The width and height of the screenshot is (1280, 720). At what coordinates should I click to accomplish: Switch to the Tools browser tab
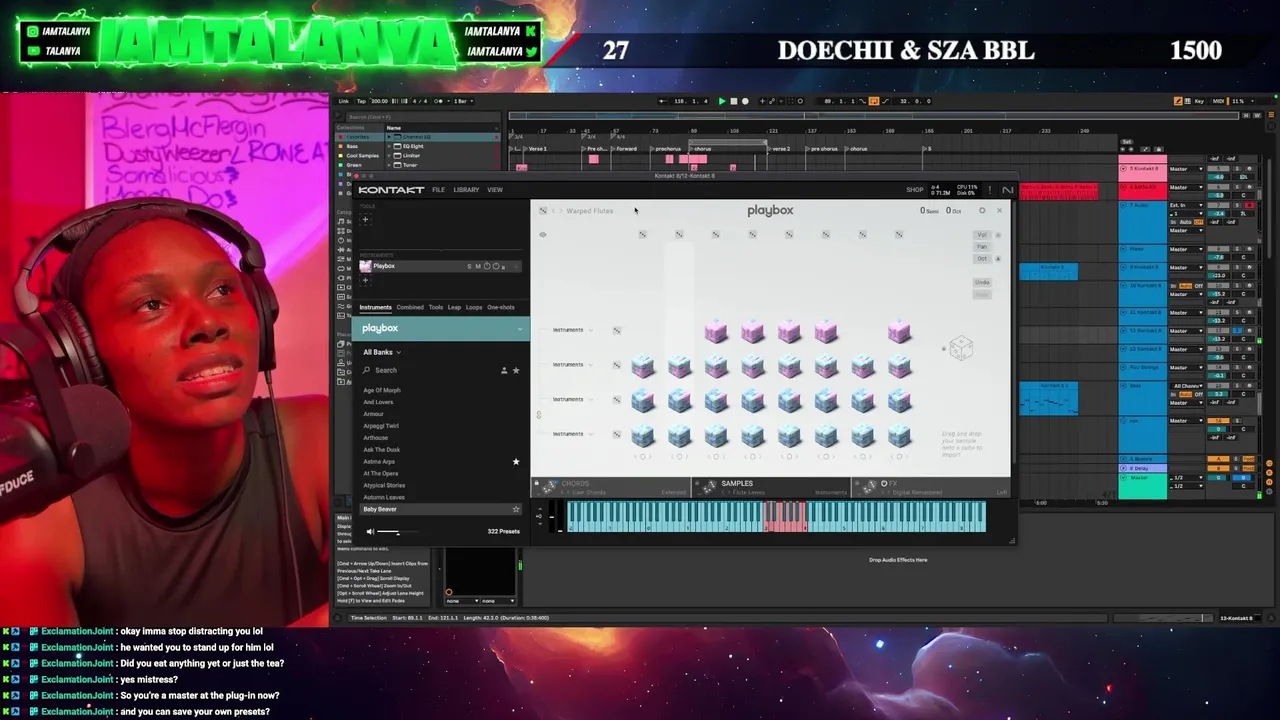pyautogui.click(x=435, y=307)
